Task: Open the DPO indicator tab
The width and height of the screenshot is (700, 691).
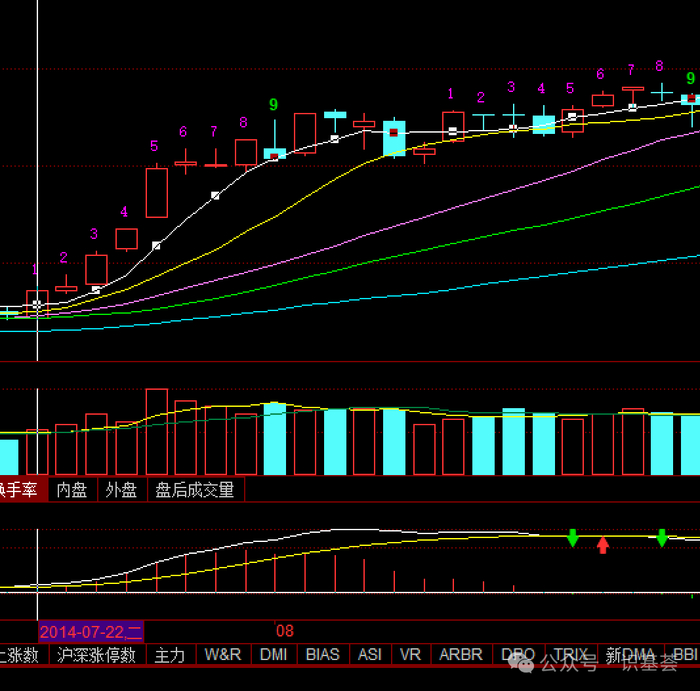Action: tap(518, 655)
